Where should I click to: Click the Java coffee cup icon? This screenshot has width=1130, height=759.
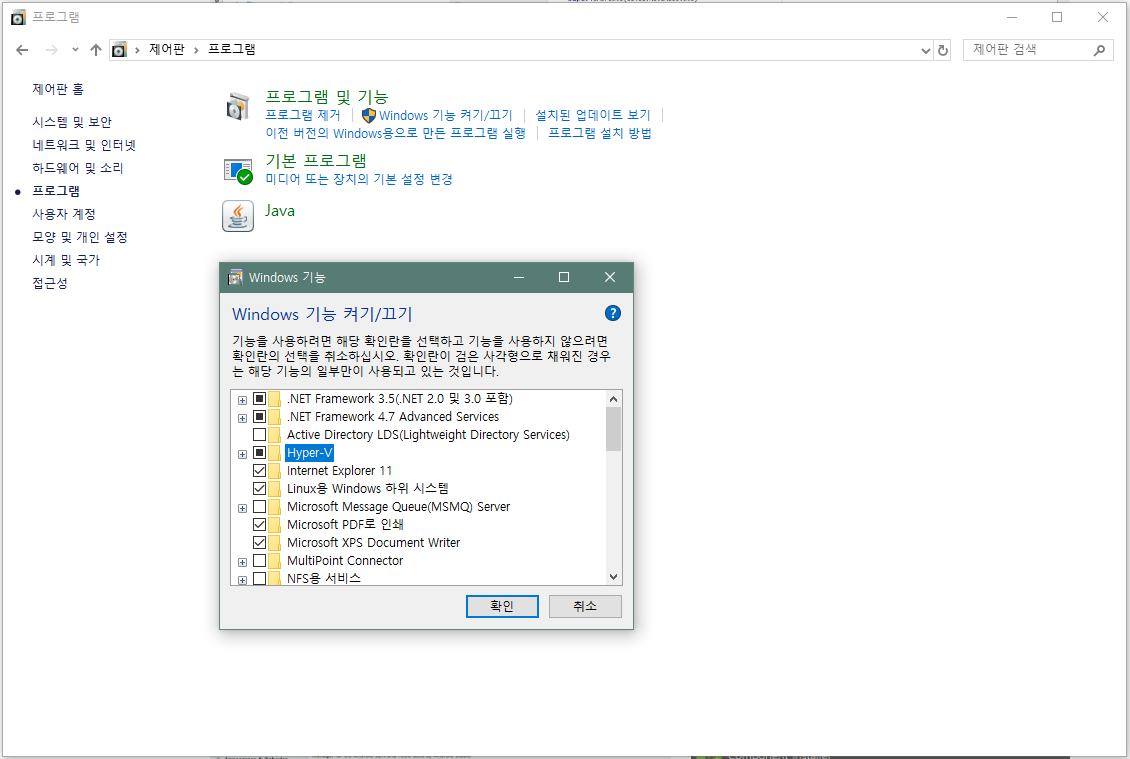tap(238, 216)
